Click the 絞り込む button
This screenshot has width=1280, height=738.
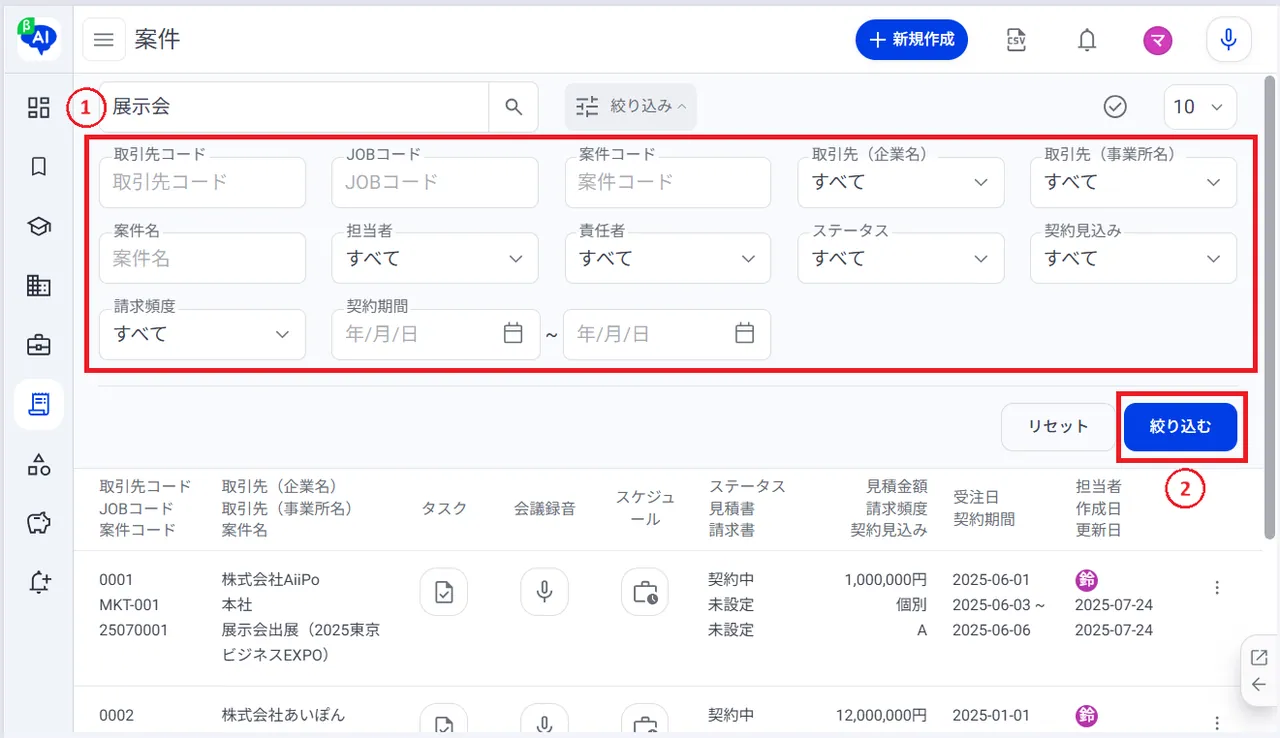coord(1181,427)
